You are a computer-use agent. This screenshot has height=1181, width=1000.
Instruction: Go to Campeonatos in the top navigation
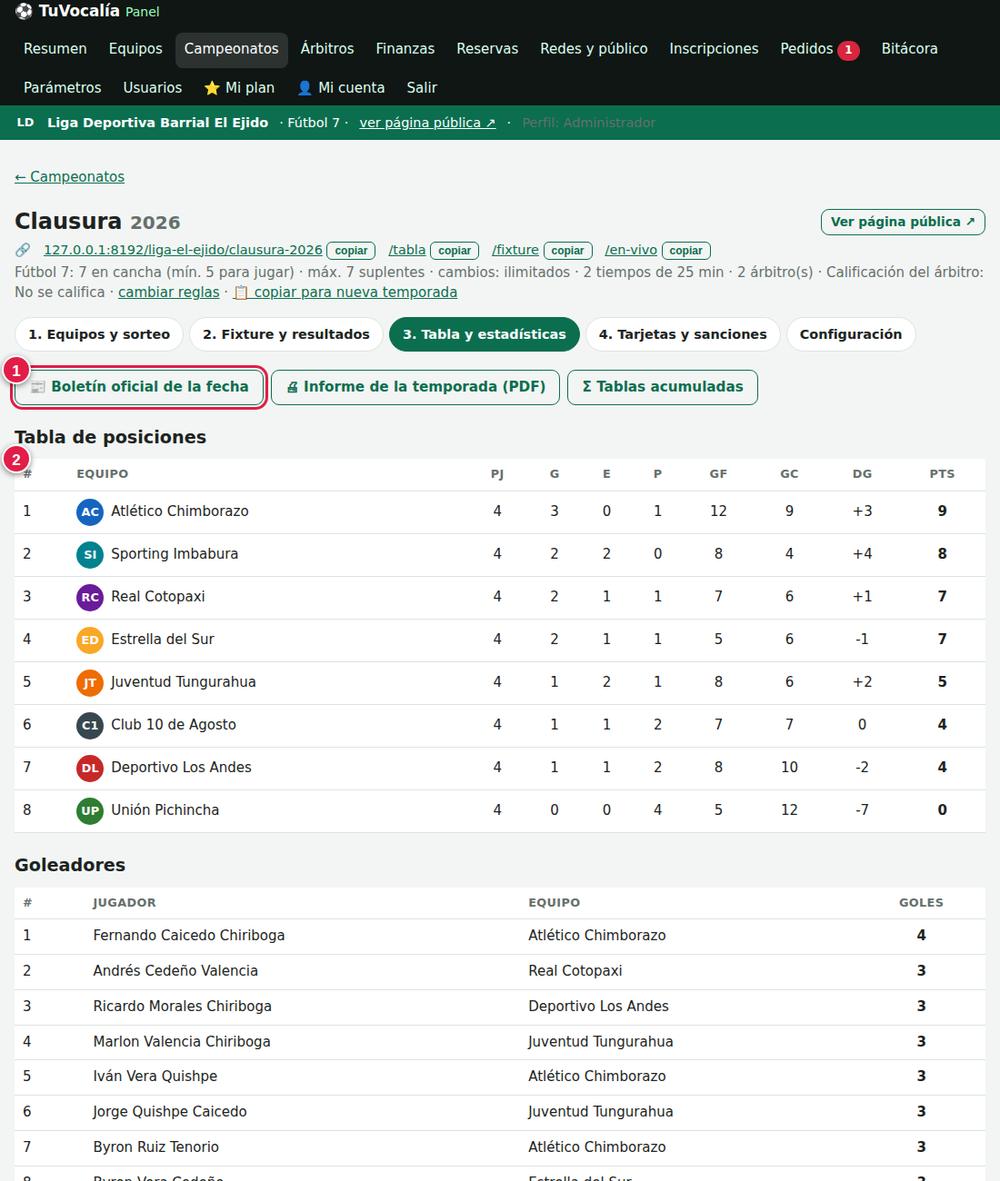tap(231, 50)
